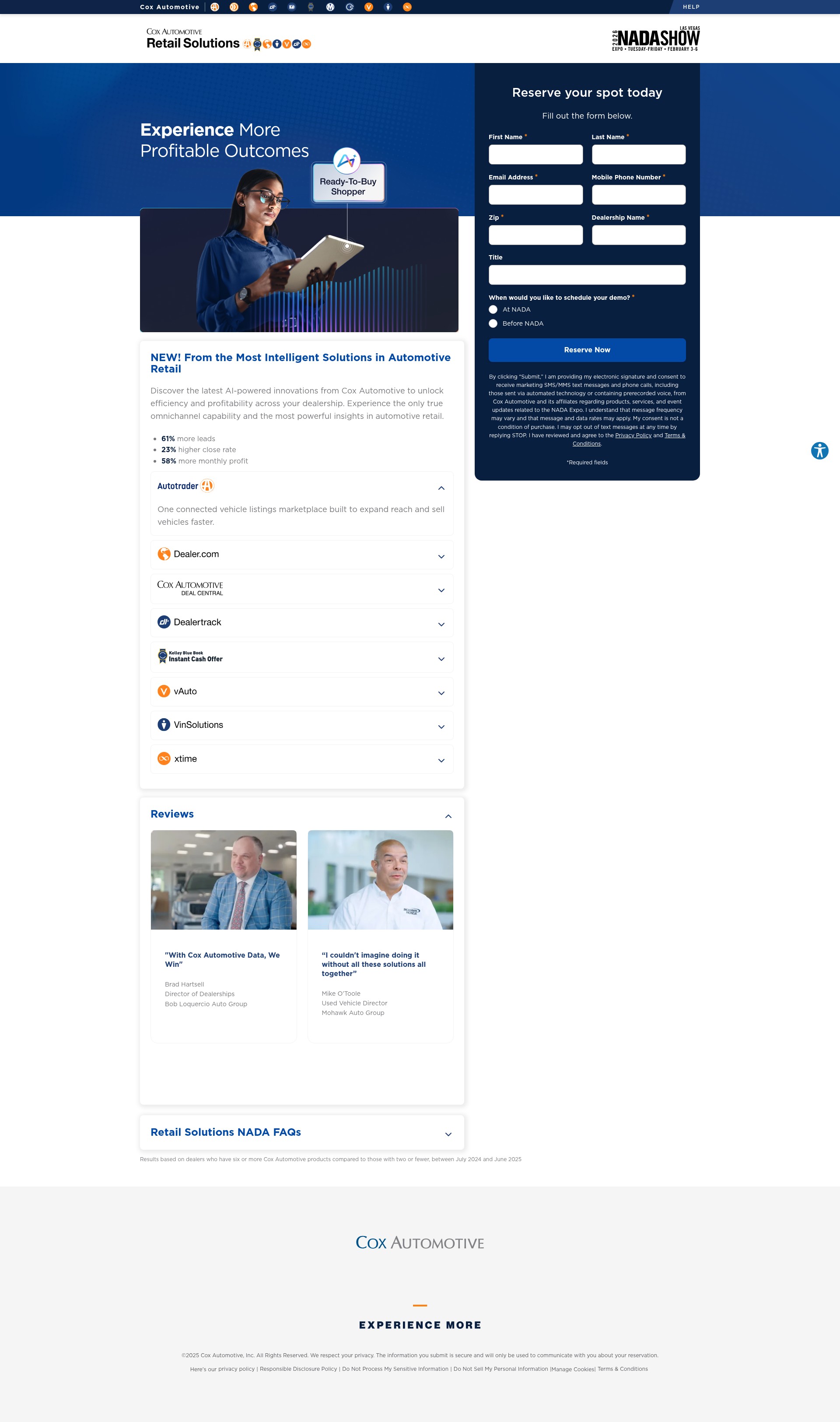Focus the Last Name field
This screenshot has width=840, height=1422.
point(638,154)
